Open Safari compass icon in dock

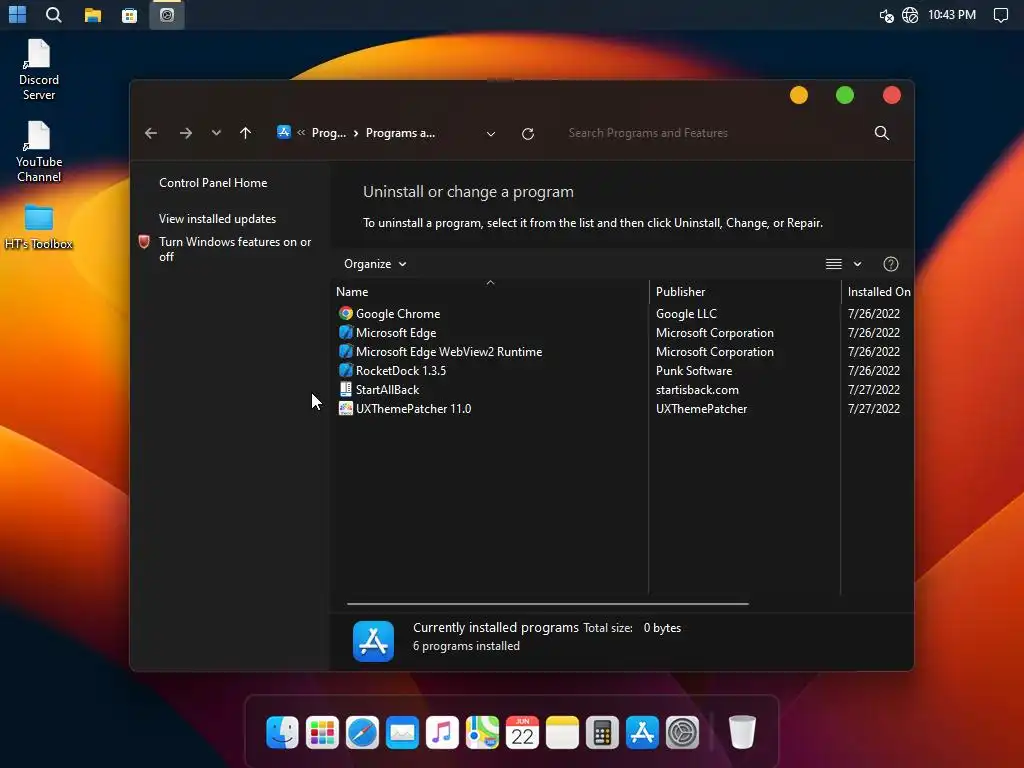coord(362,732)
